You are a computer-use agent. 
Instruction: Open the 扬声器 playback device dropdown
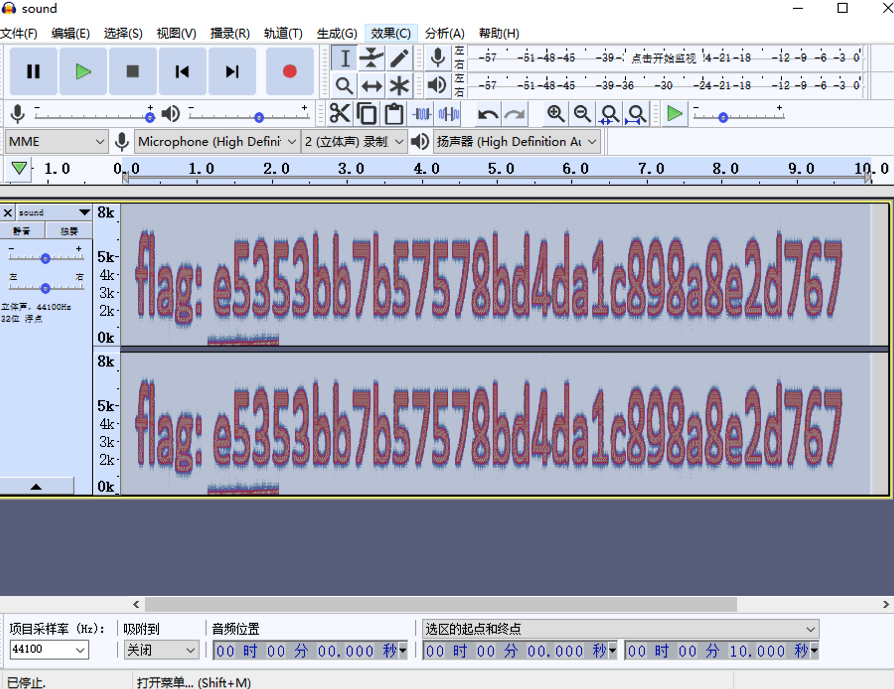(517, 141)
